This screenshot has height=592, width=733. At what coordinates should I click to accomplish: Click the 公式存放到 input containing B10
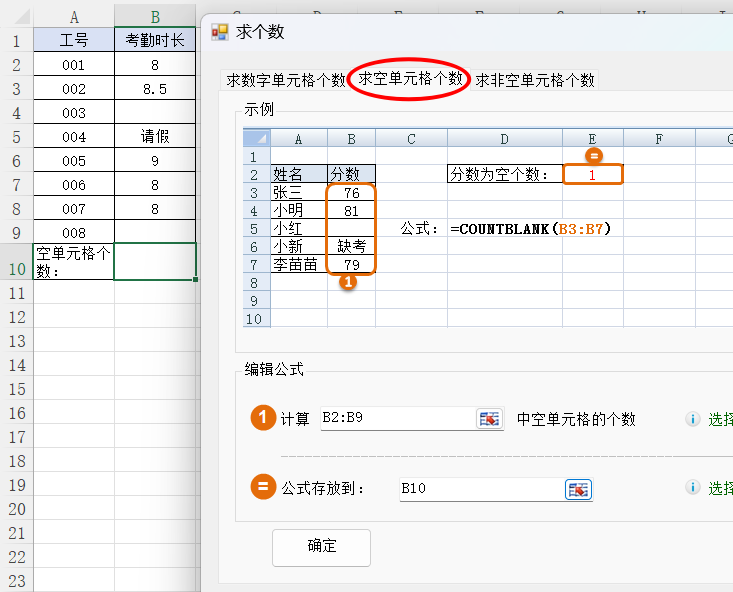point(480,489)
